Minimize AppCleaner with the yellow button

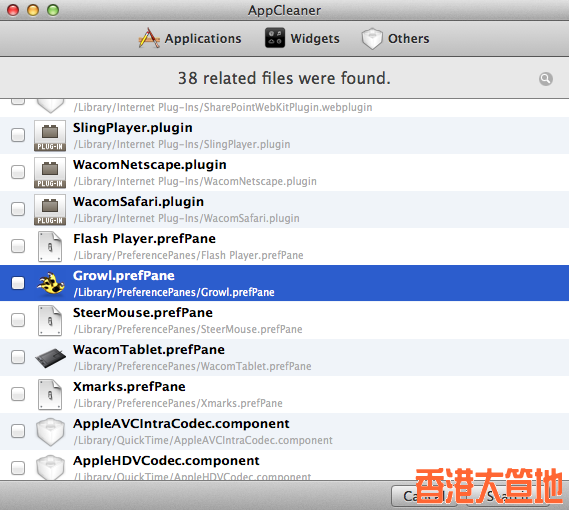[33, 10]
